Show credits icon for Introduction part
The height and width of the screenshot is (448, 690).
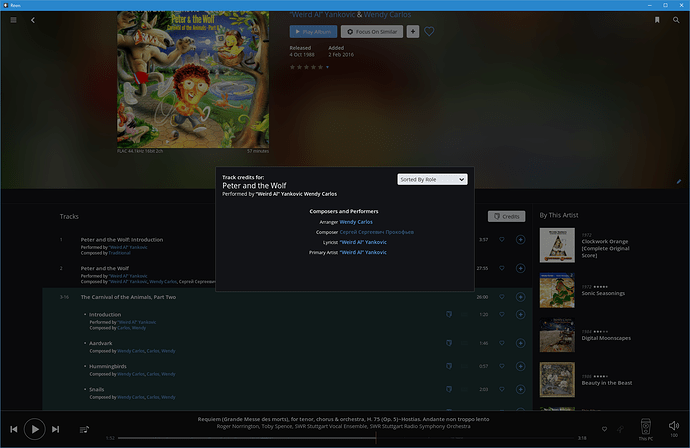click(449, 314)
